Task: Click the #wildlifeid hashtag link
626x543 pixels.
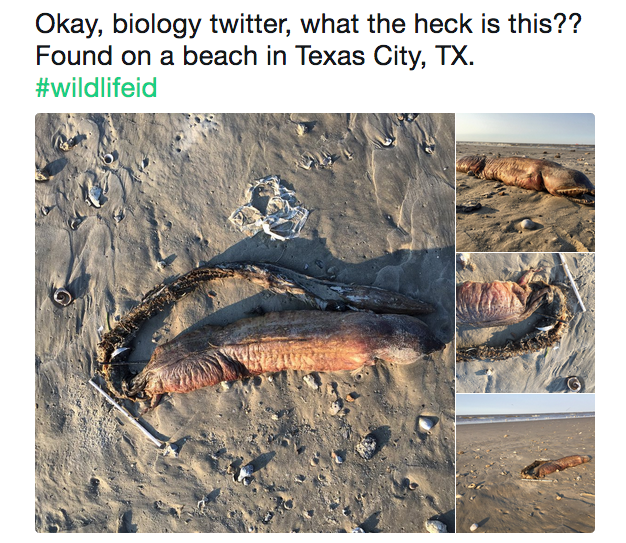Action: point(96,88)
